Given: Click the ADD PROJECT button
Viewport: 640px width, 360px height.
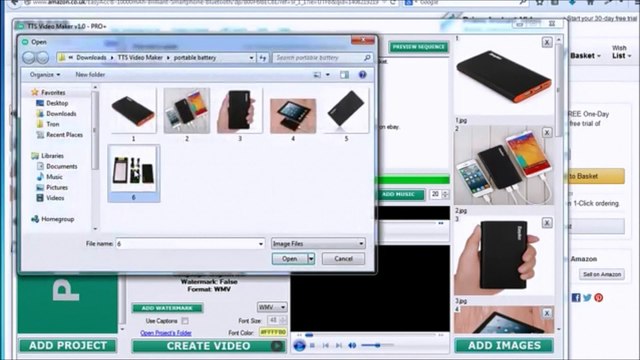Looking at the screenshot, I should coord(68,346).
